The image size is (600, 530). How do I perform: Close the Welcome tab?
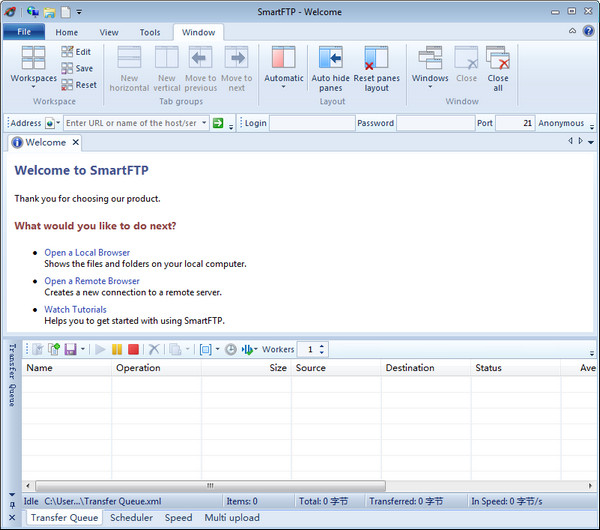coord(76,142)
